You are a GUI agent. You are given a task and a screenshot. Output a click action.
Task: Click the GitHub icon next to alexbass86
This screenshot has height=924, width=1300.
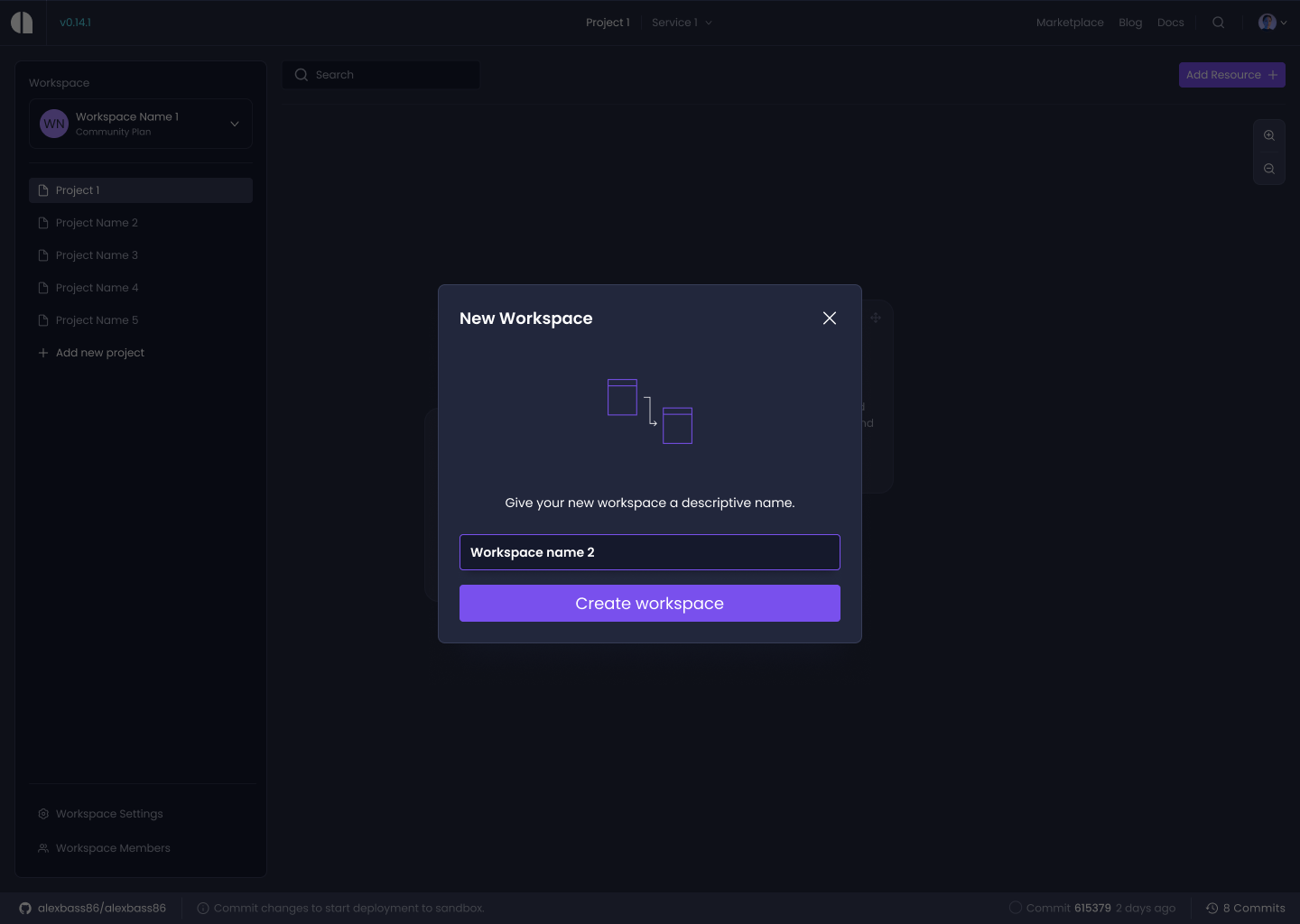click(27, 908)
